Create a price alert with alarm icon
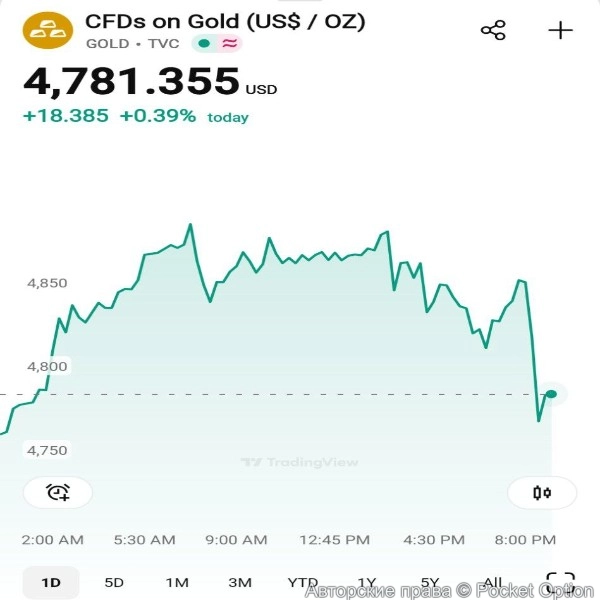 pyautogui.click(x=58, y=492)
